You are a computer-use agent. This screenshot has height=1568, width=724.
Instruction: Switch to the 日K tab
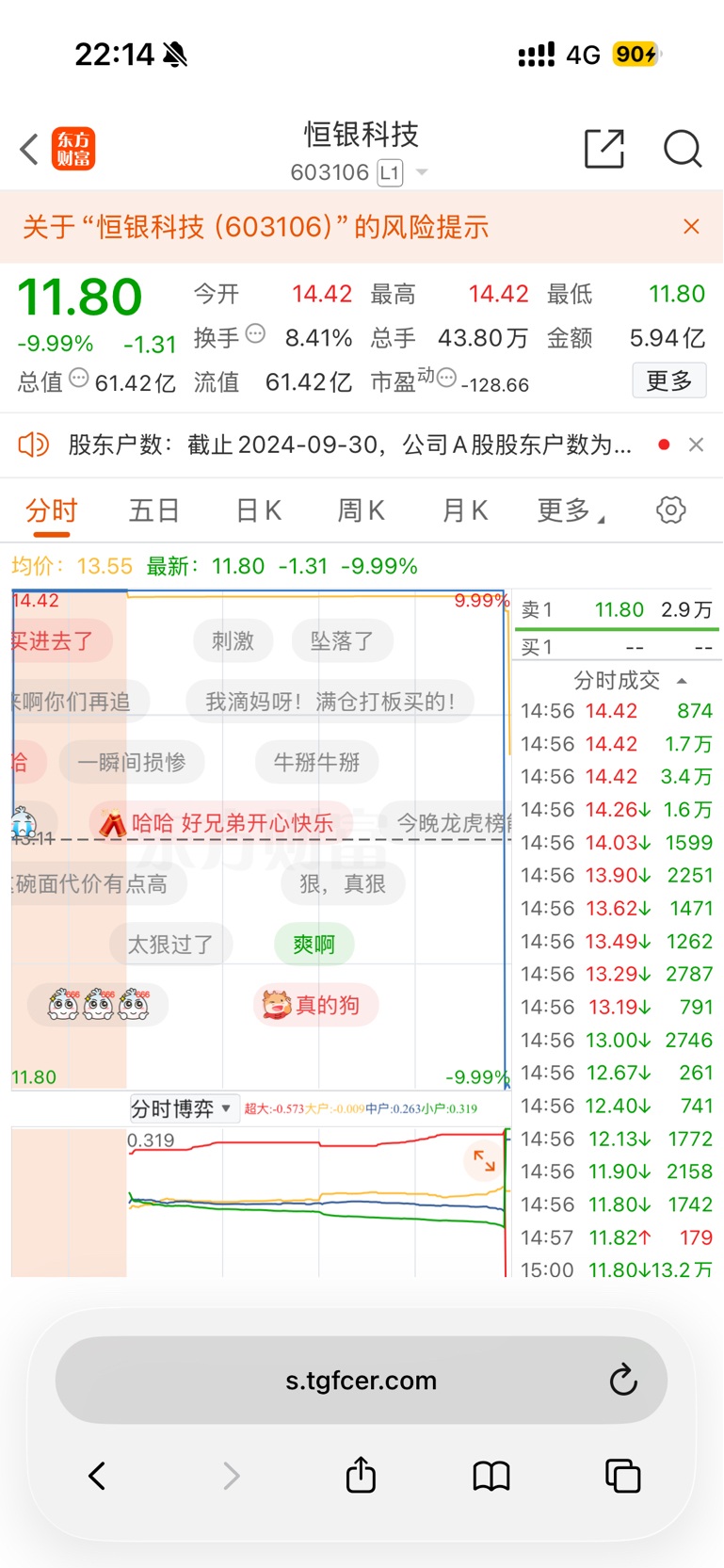click(x=258, y=510)
